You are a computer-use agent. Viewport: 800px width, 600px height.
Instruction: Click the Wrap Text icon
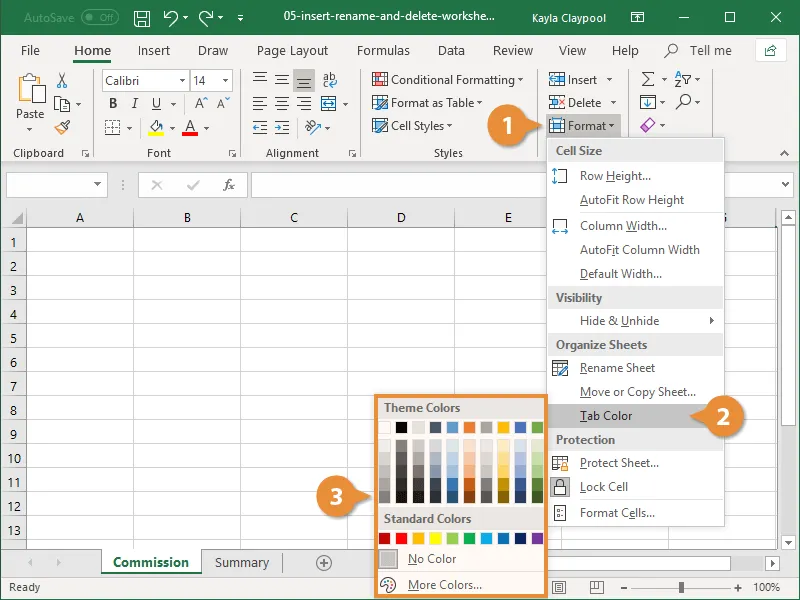[329, 80]
